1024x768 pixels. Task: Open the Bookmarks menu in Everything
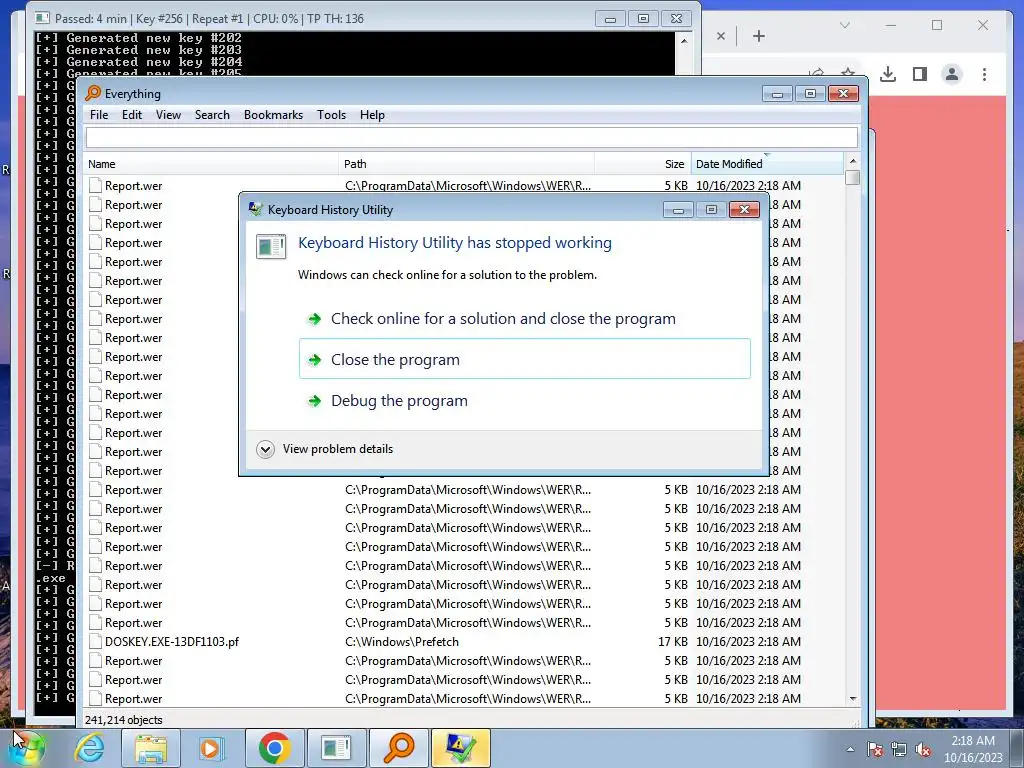tap(273, 115)
